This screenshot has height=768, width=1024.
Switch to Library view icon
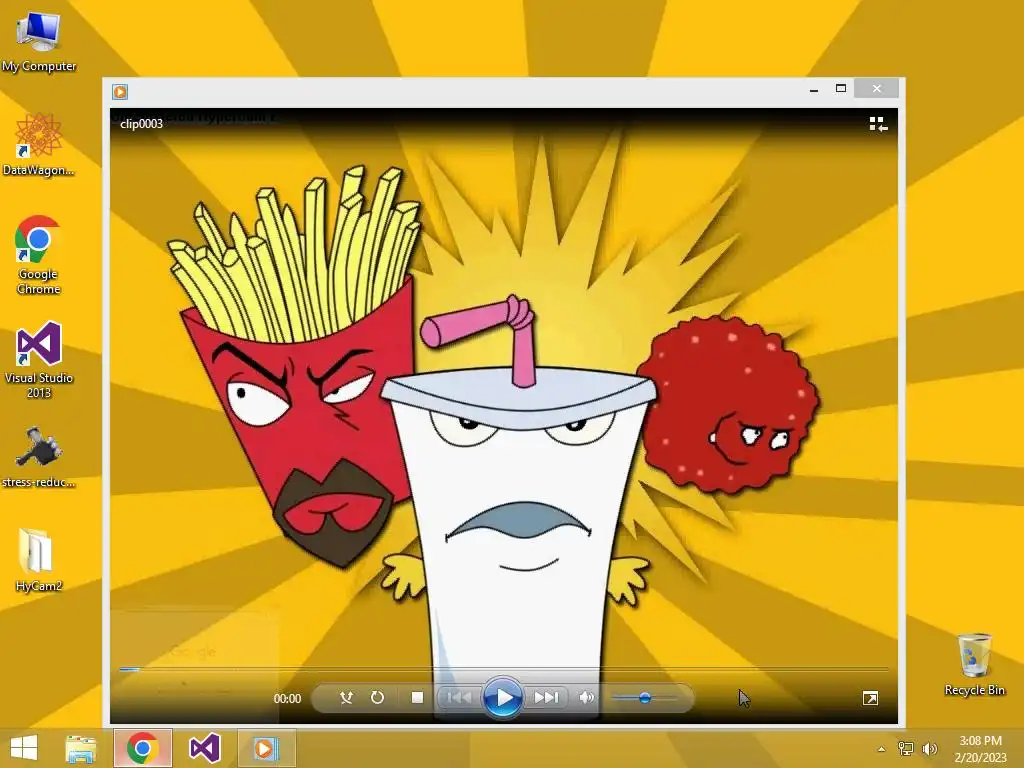pos(878,124)
